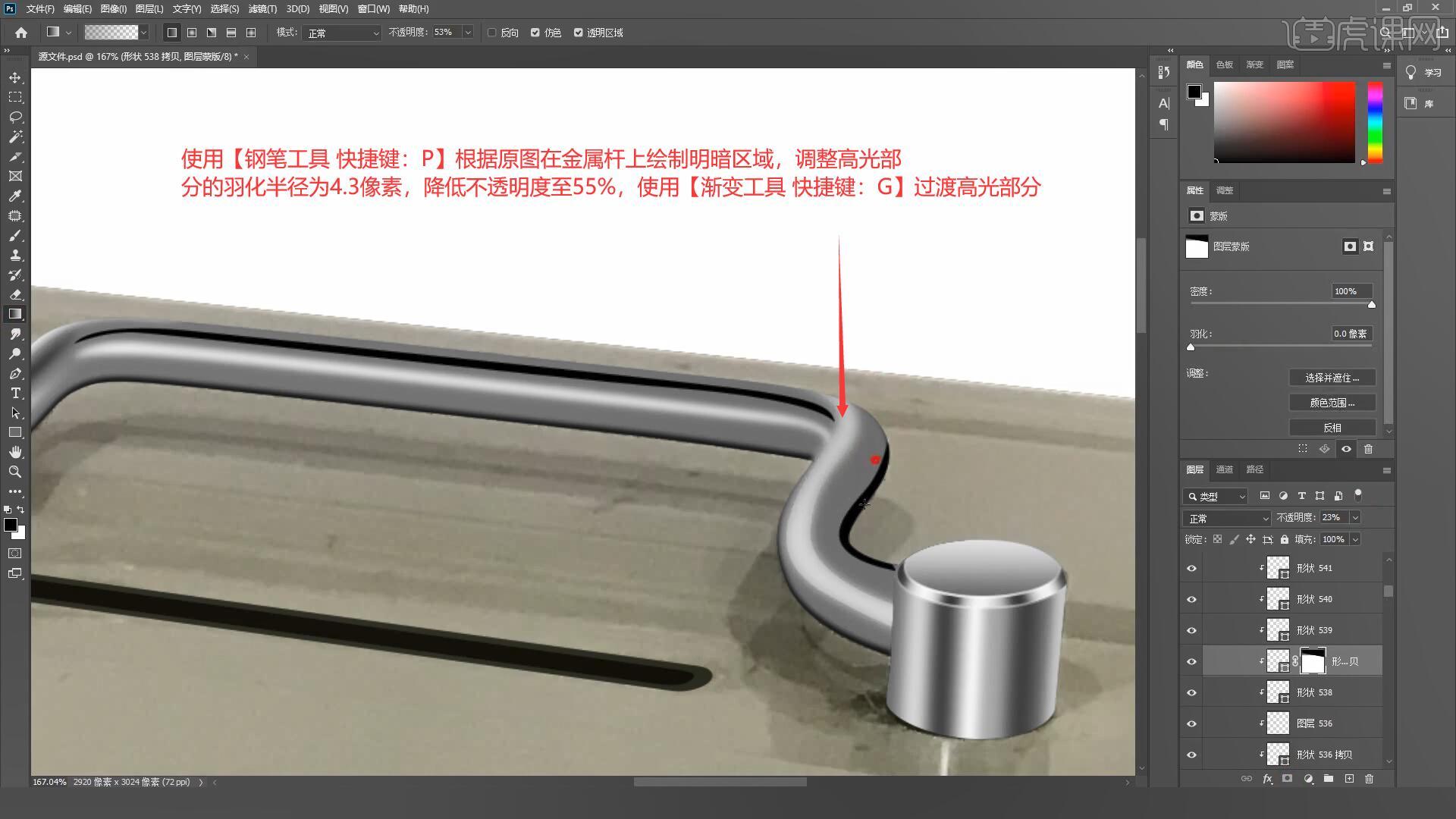Click the hue spectrum slider bar

click(1375, 121)
